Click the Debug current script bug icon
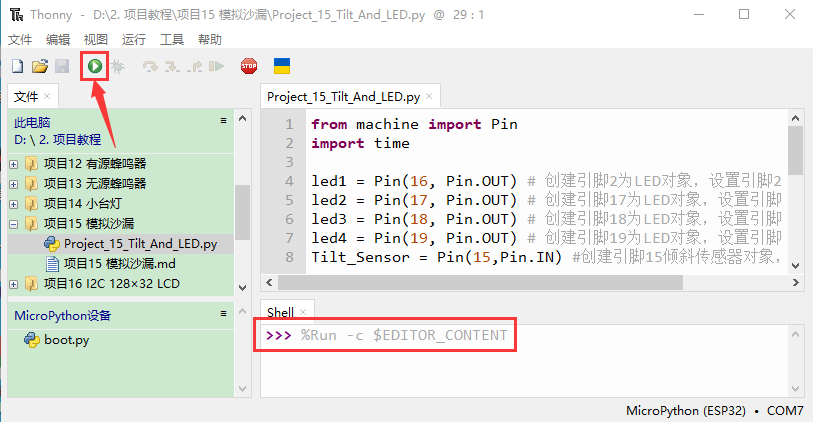The height and width of the screenshot is (422, 813). [117, 66]
